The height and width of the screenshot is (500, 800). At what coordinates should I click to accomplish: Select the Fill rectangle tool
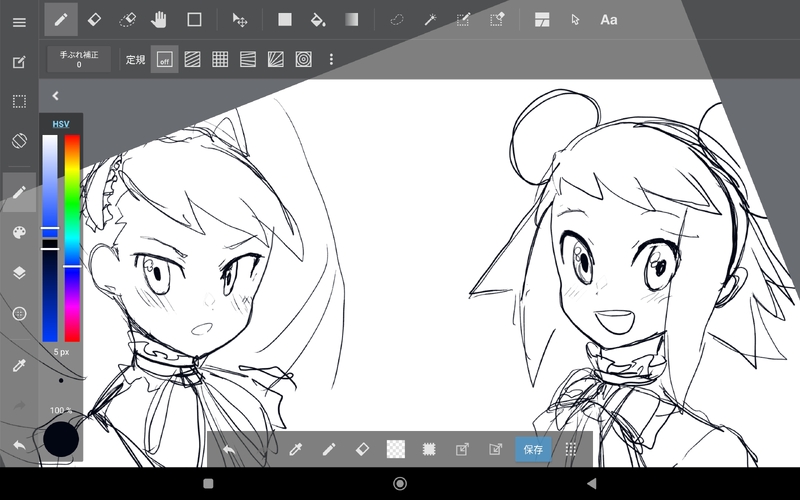(x=285, y=19)
